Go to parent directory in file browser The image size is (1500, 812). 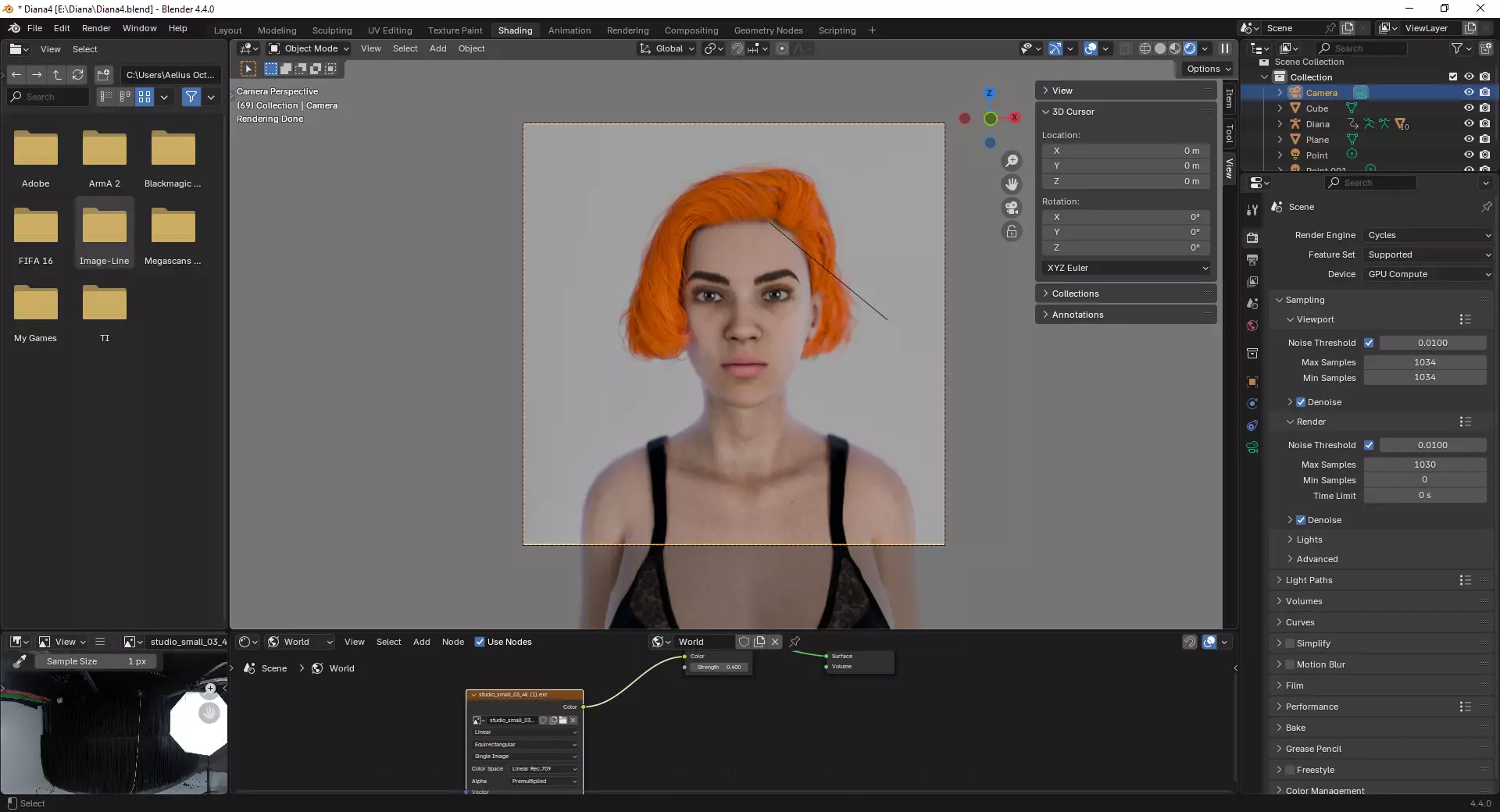[x=57, y=75]
